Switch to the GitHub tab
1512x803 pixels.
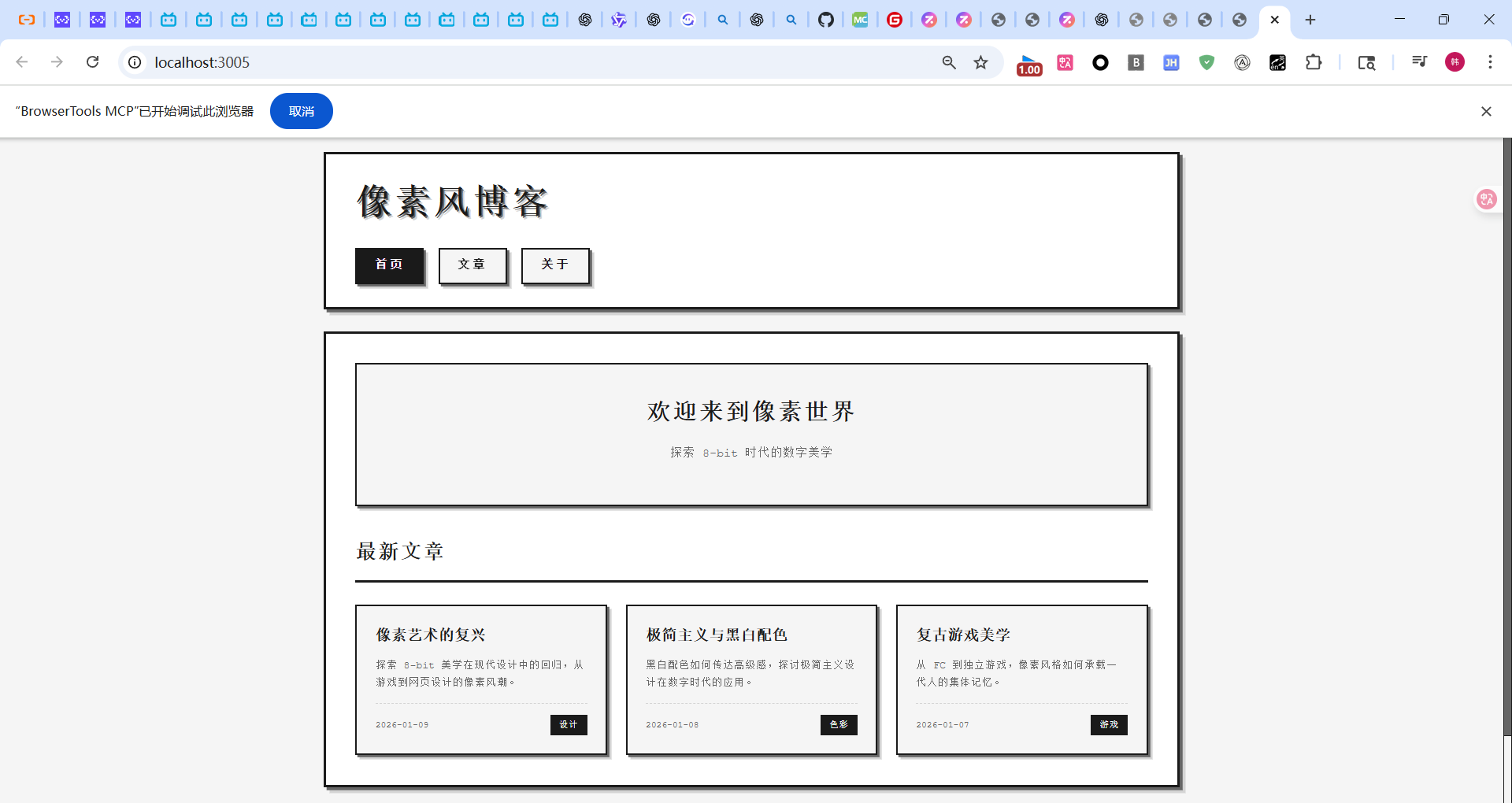coord(825,20)
